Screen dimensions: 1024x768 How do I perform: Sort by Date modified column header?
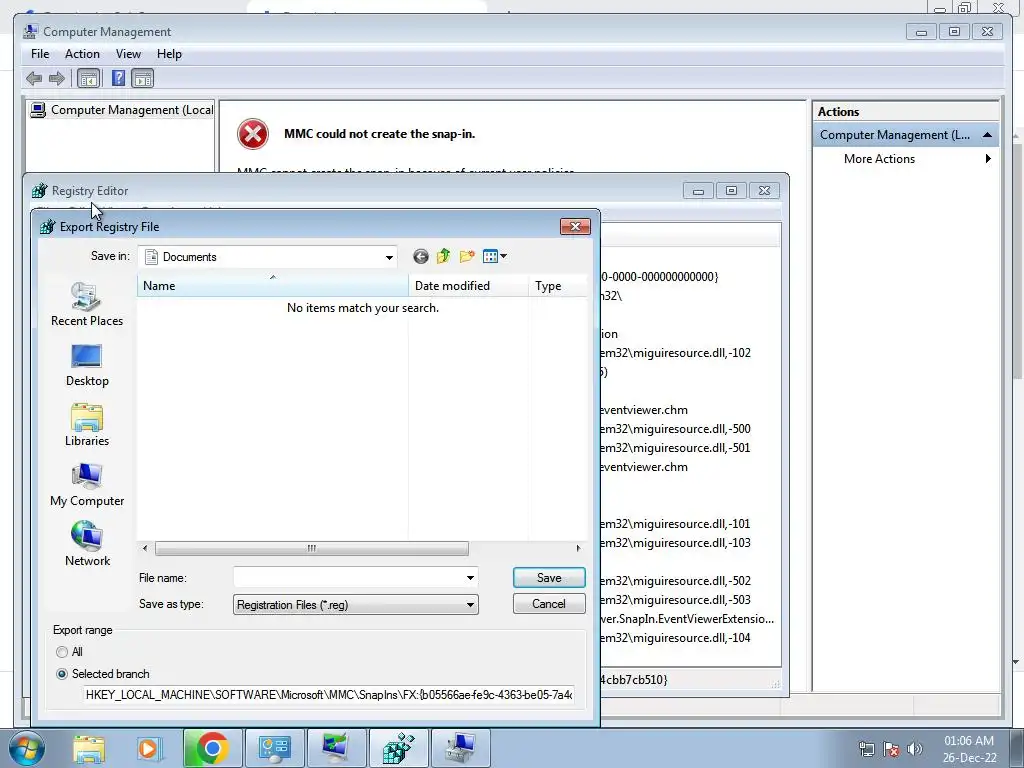[x=468, y=286]
